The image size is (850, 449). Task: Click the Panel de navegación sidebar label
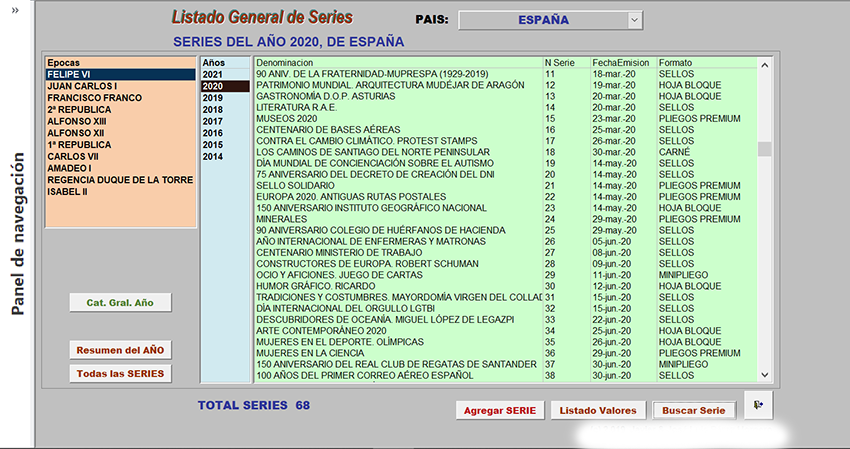(x=17, y=238)
